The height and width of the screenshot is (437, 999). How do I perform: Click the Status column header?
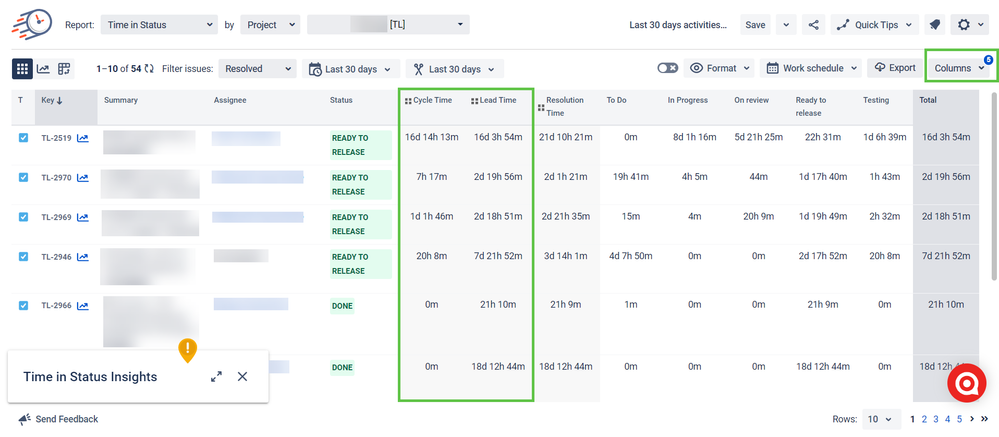point(341,100)
